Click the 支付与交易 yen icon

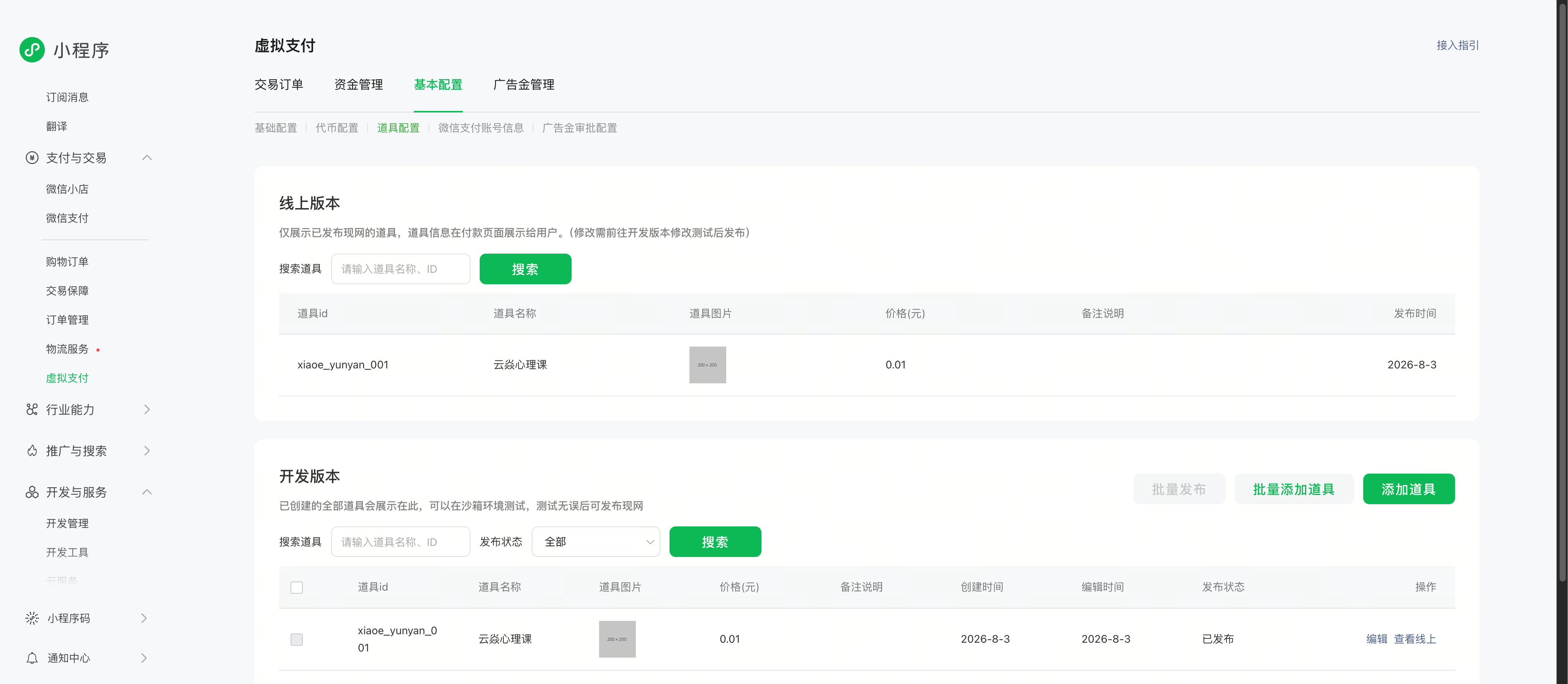click(x=32, y=158)
